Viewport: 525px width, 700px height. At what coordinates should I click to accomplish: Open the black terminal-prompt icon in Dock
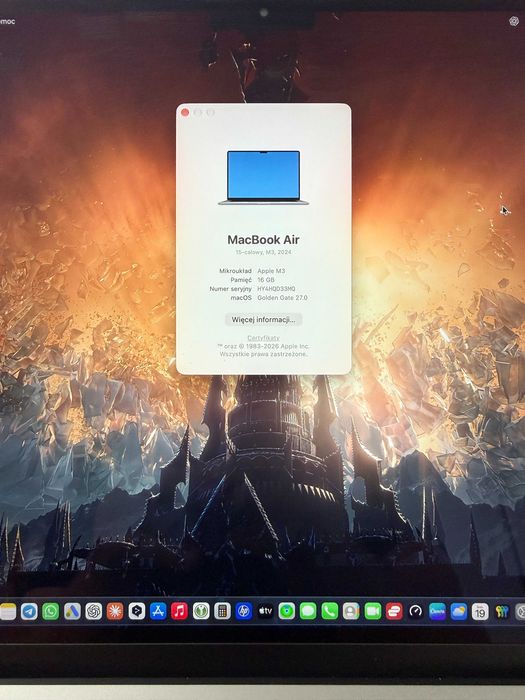[x=137, y=611]
